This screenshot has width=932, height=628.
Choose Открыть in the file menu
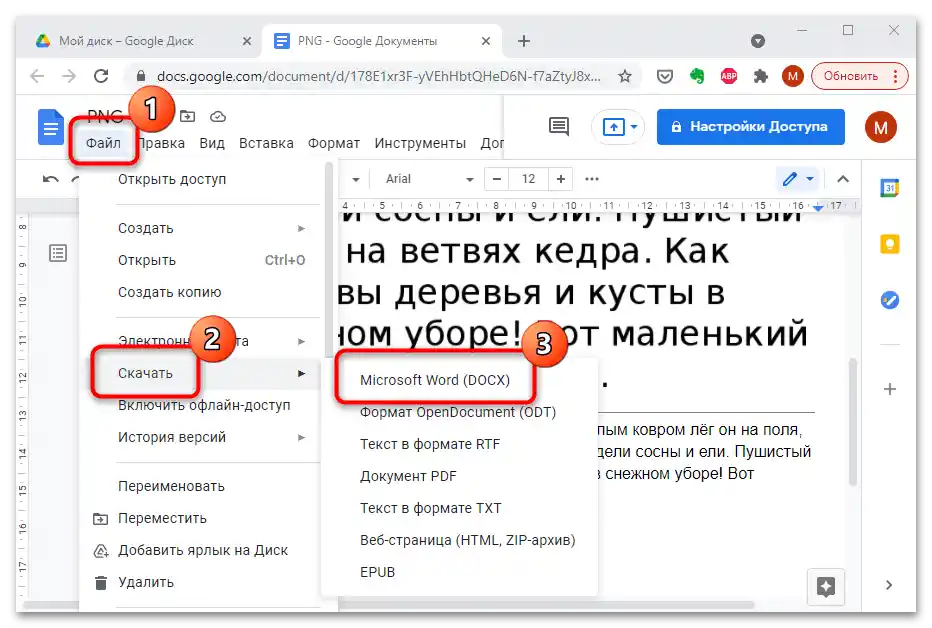[211, 260]
